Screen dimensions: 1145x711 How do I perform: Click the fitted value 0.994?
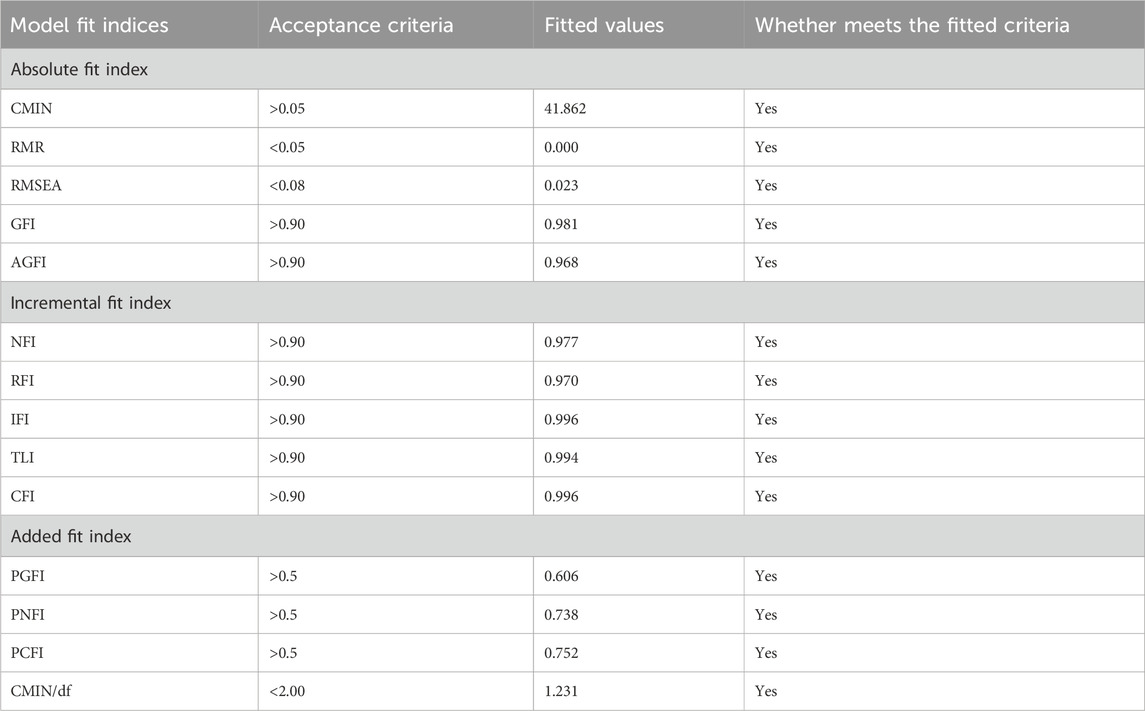tap(562, 458)
